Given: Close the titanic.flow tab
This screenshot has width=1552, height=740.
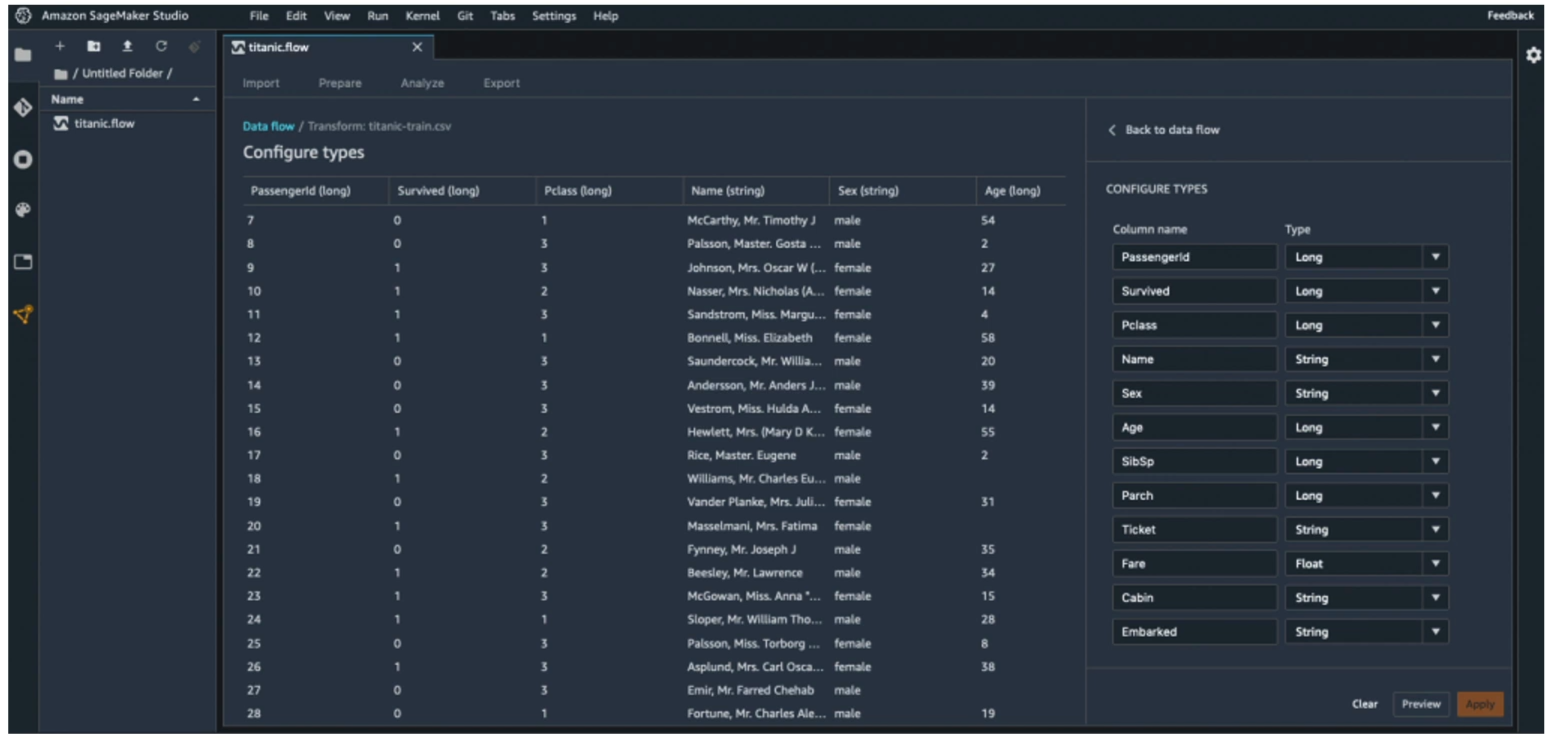Looking at the screenshot, I should (x=417, y=47).
